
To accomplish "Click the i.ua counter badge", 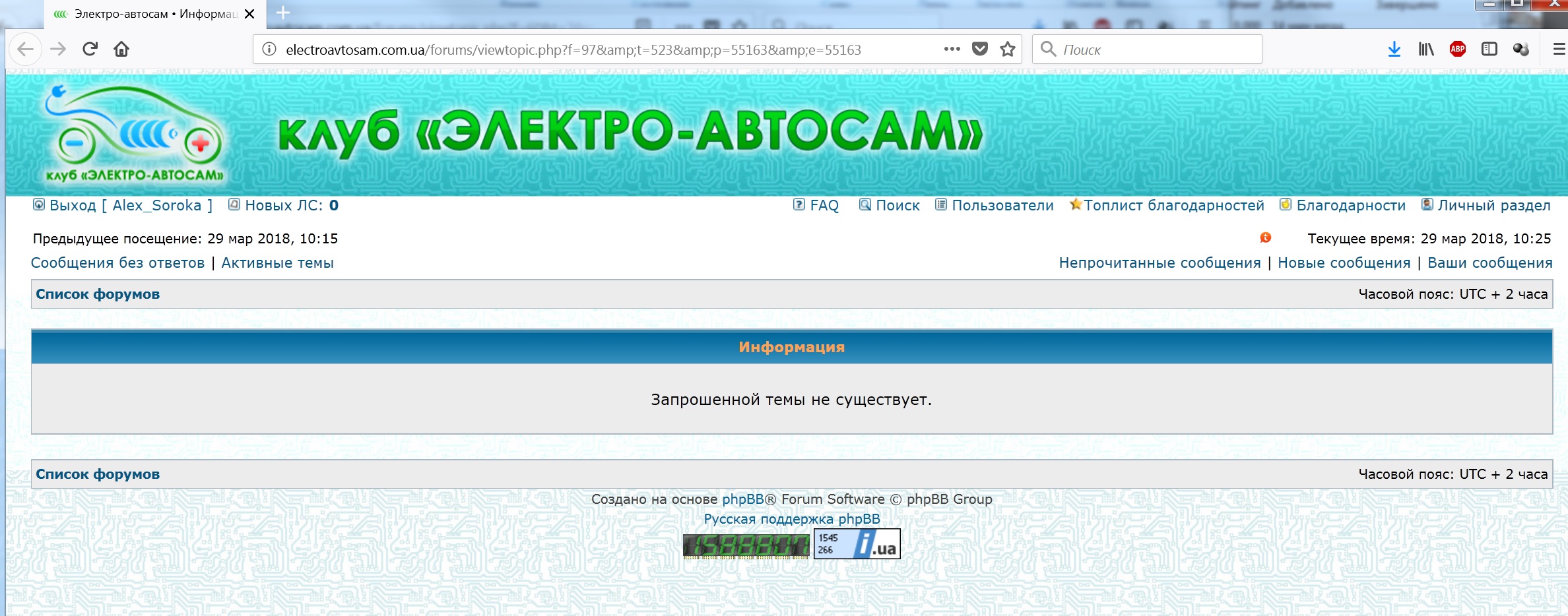I will (x=857, y=545).
